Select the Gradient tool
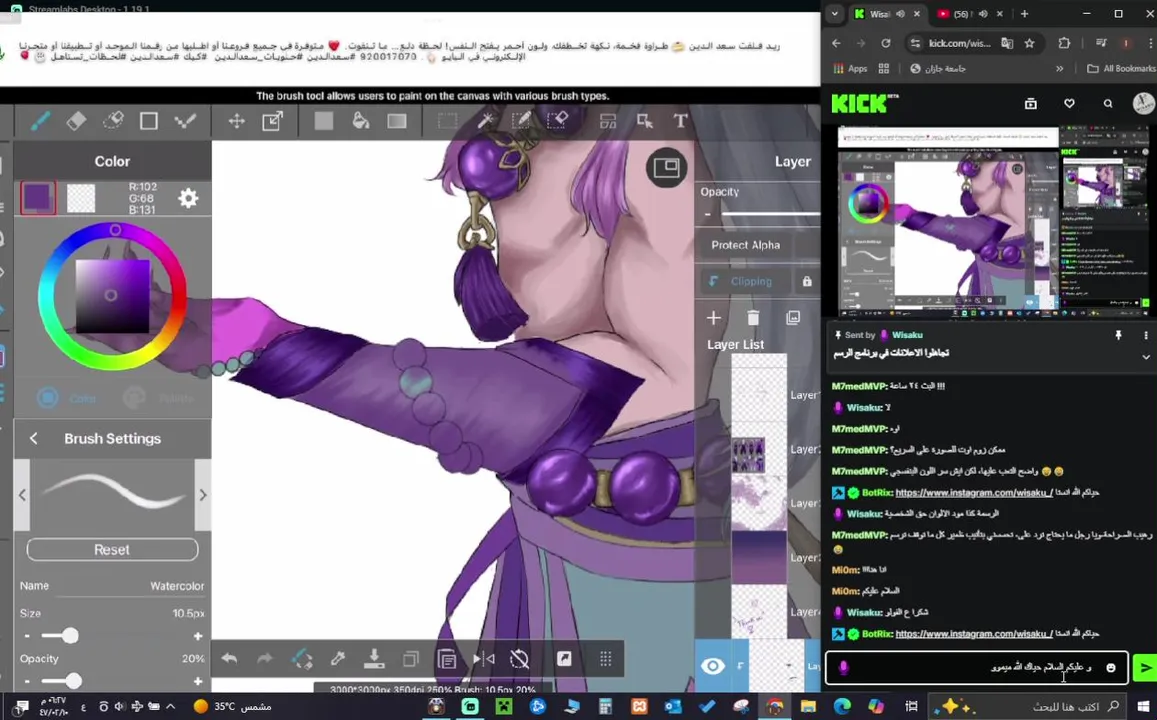Viewport: 1157px width, 720px height. pos(397,121)
